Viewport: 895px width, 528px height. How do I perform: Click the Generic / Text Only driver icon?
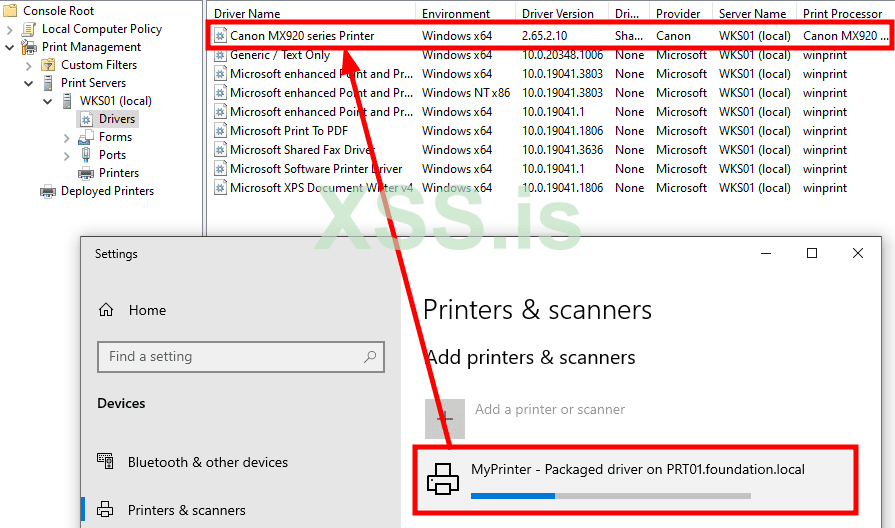click(220, 55)
